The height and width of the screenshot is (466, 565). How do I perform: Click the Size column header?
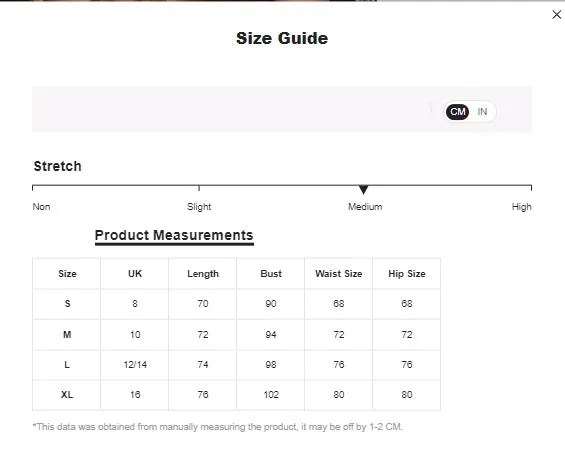pyautogui.click(x=67, y=274)
